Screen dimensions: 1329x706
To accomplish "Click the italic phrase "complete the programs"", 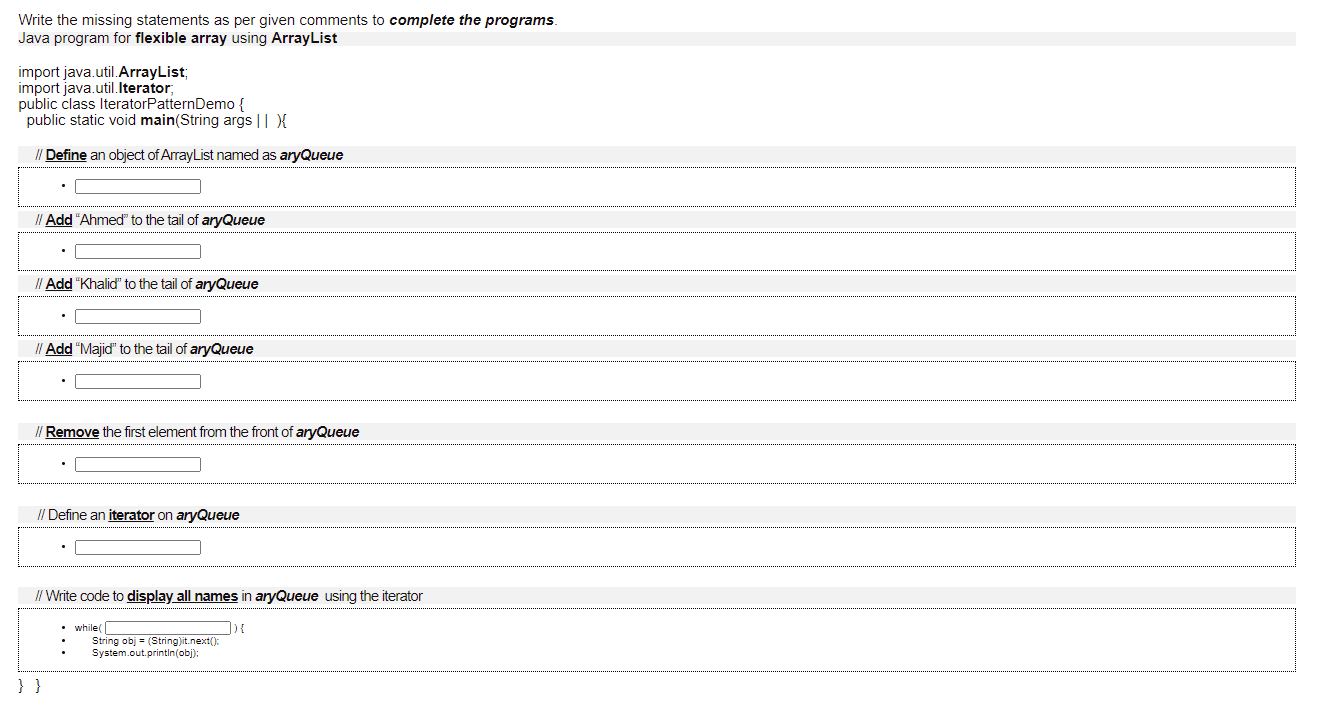I will coord(471,19).
